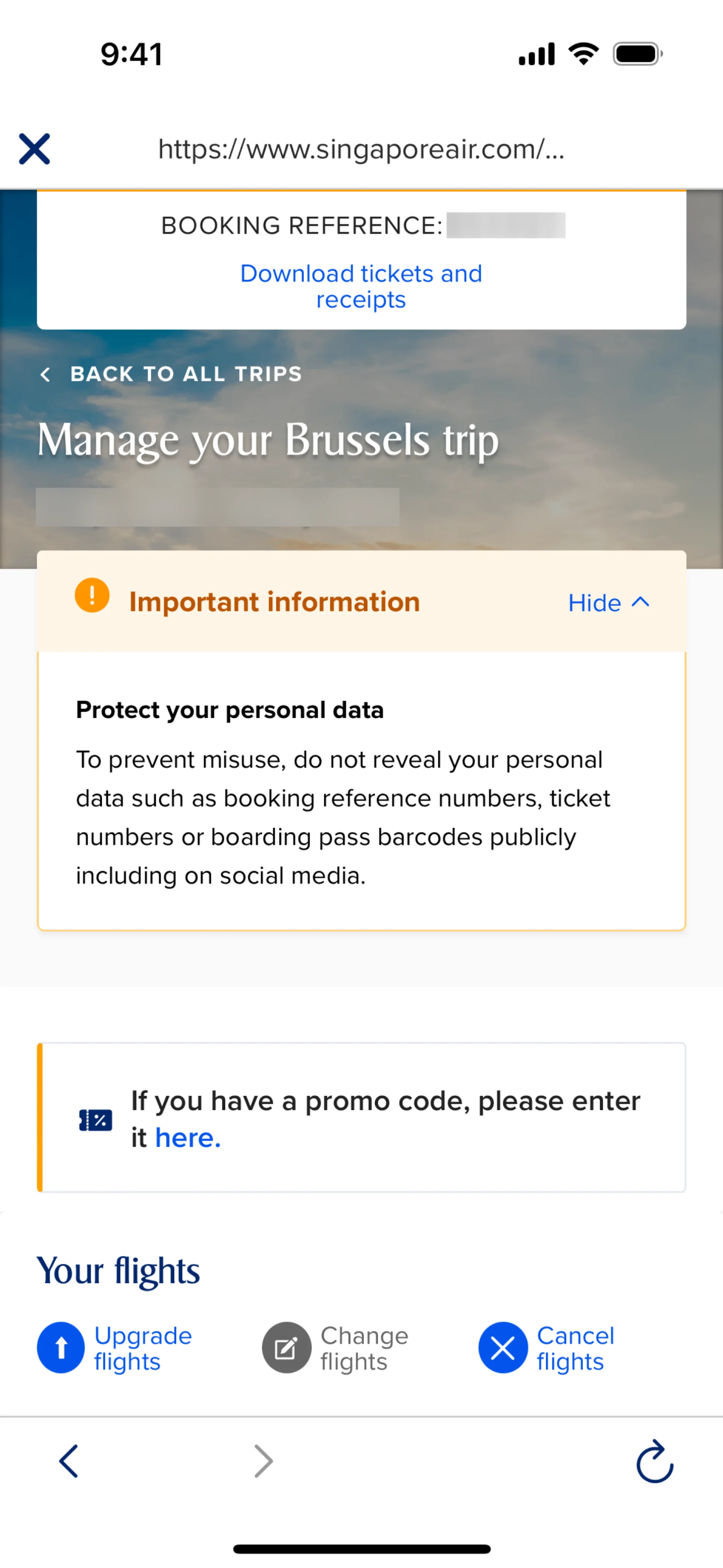Select the Cancel flights text label

(575, 1348)
